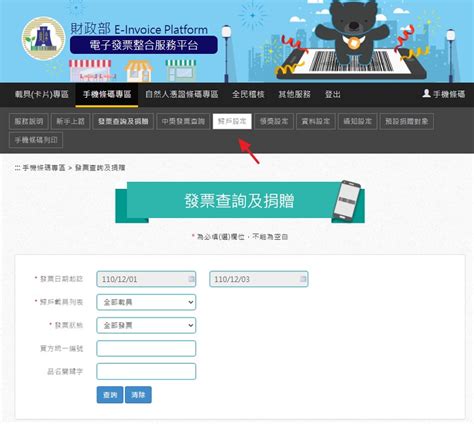This screenshot has height=424, width=474.
Task: Click the black bear mascot in the header
Action: tap(352, 32)
